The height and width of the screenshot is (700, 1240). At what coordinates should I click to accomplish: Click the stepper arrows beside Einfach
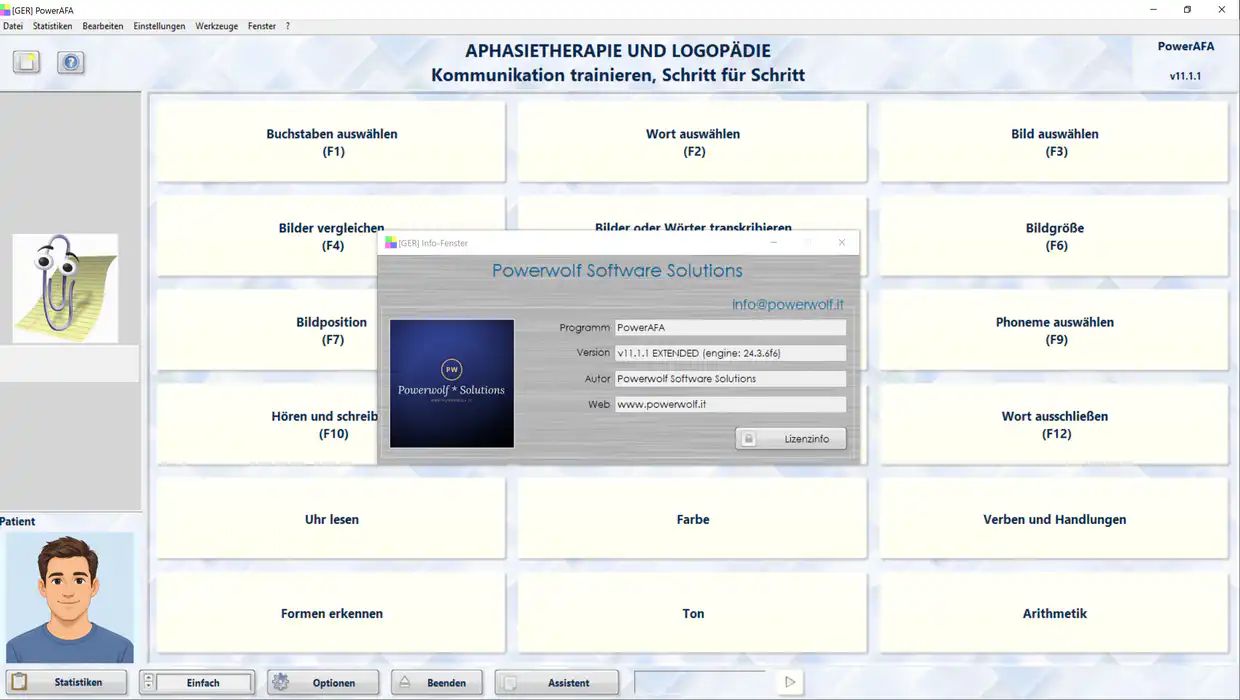pyautogui.click(x=149, y=682)
